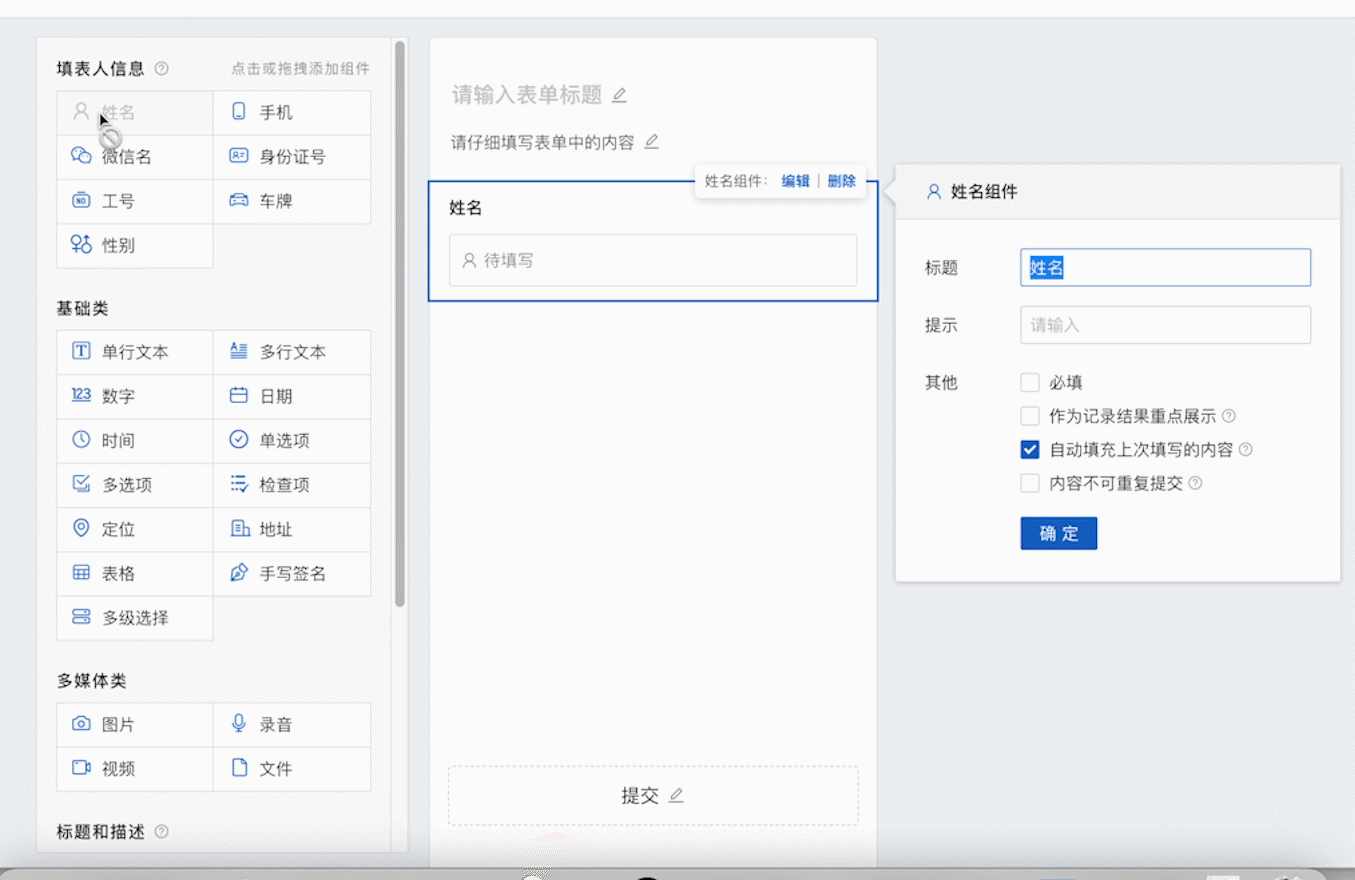Viewport: 1355px width, 880px height.
Task: Uncheck 自动填充上次填写的内容
Action: tap(1030, 449)
